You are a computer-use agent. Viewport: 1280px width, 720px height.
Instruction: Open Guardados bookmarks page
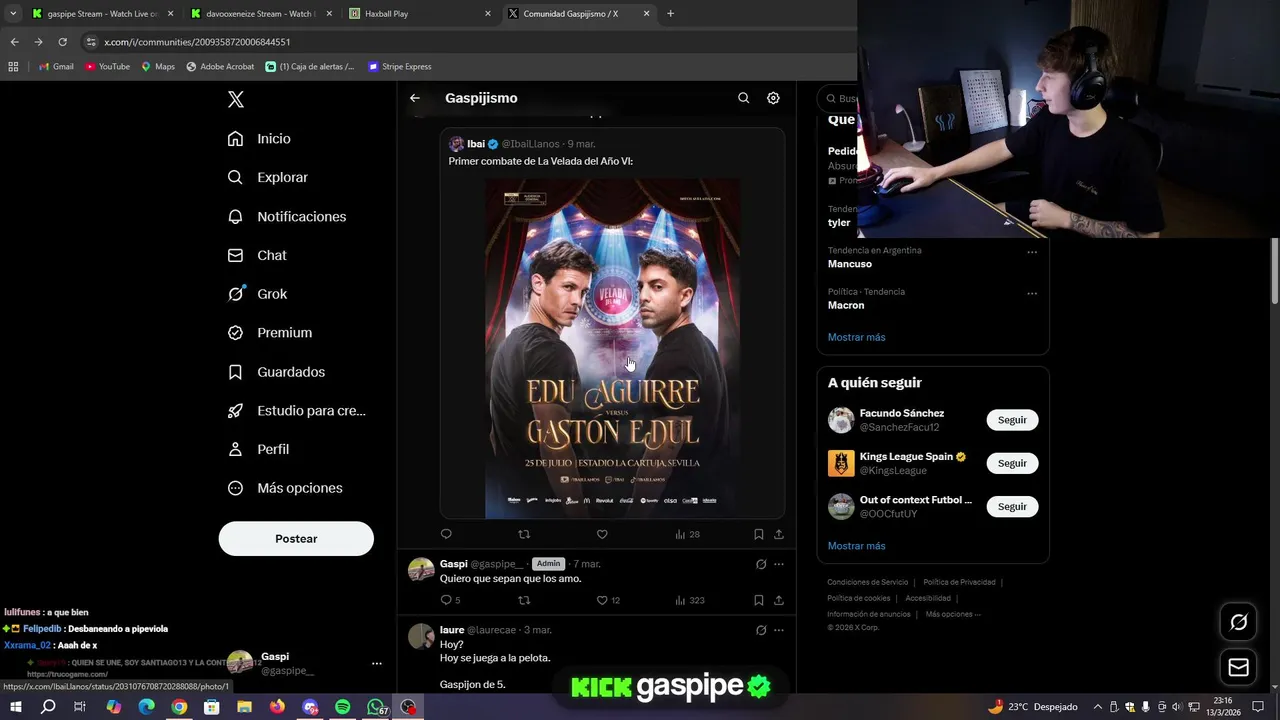tap(276, 371)
